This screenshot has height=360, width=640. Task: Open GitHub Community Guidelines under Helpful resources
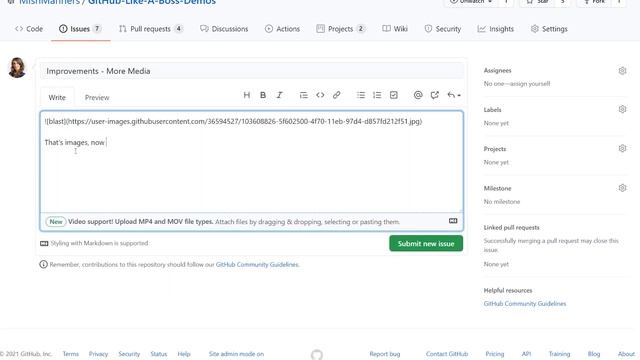(525, 304)
